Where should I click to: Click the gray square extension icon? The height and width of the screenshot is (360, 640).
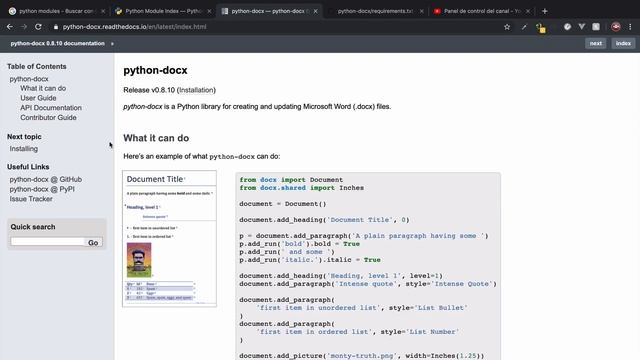[x=596, y=27]
